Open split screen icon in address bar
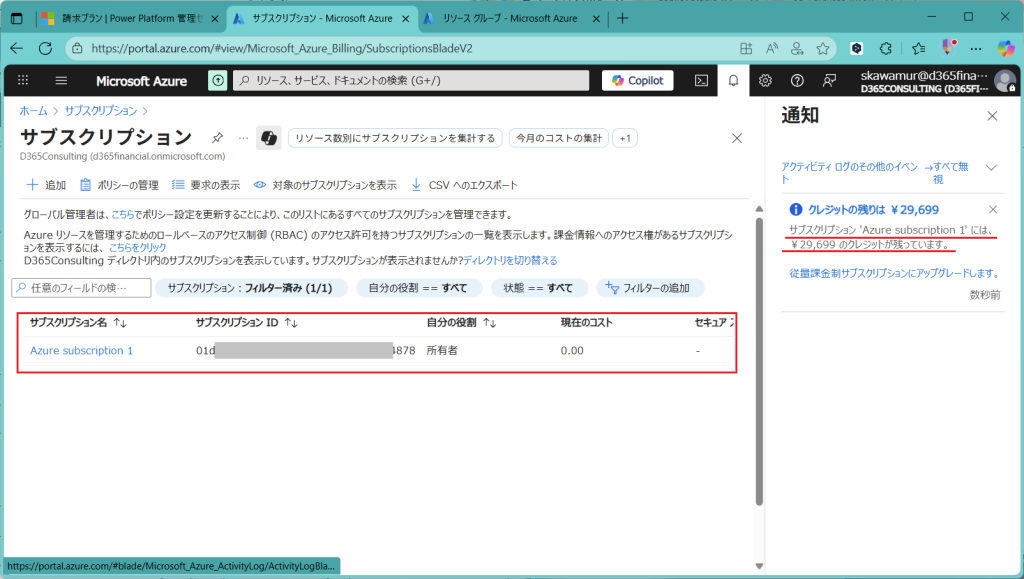Viewport: 1024px width, 579px height. 746,48
